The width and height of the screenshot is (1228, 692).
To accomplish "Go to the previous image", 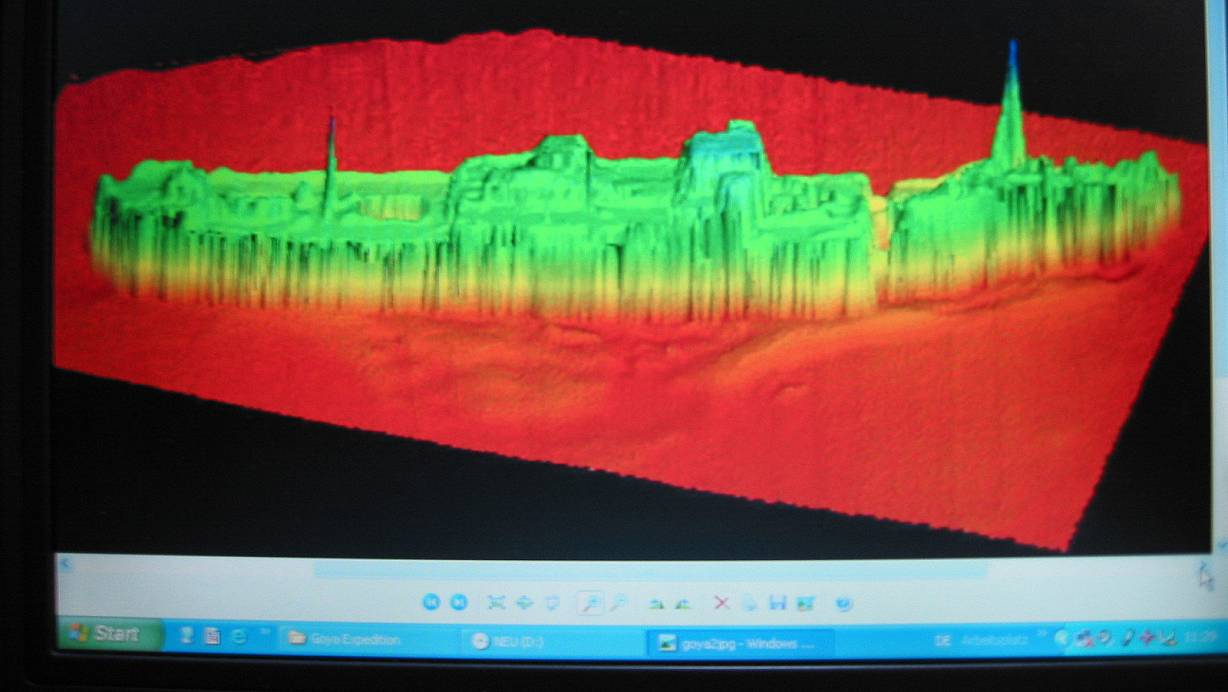I will tap(431, 603).
